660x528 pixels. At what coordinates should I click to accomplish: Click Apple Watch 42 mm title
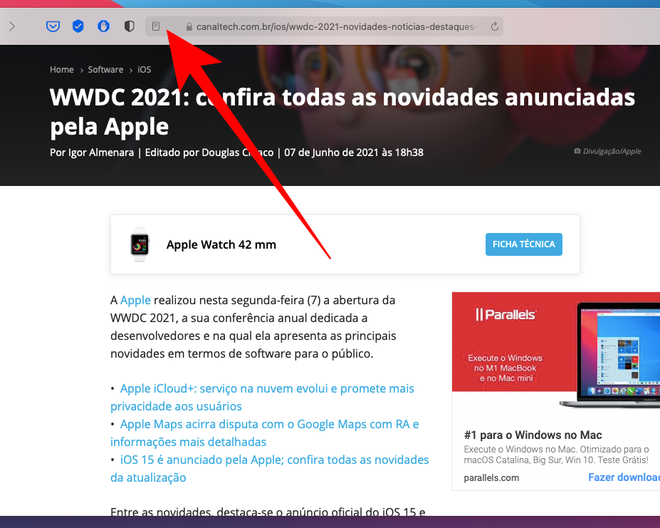click(221, 245)
